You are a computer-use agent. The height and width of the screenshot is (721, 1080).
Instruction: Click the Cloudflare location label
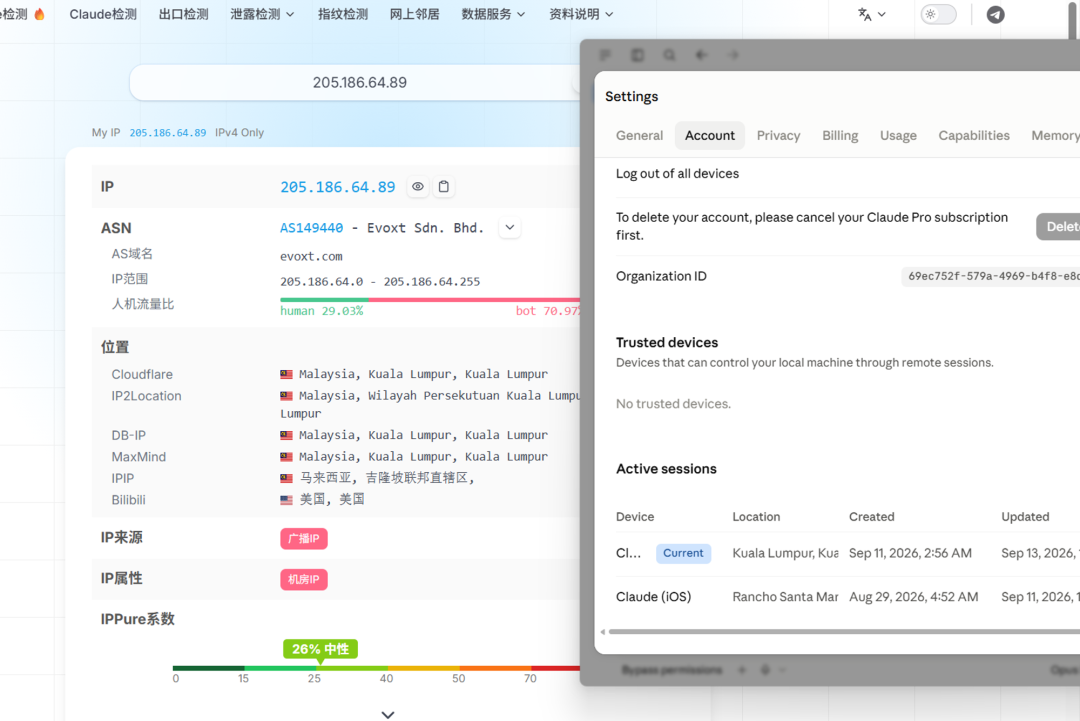[142, 375]
